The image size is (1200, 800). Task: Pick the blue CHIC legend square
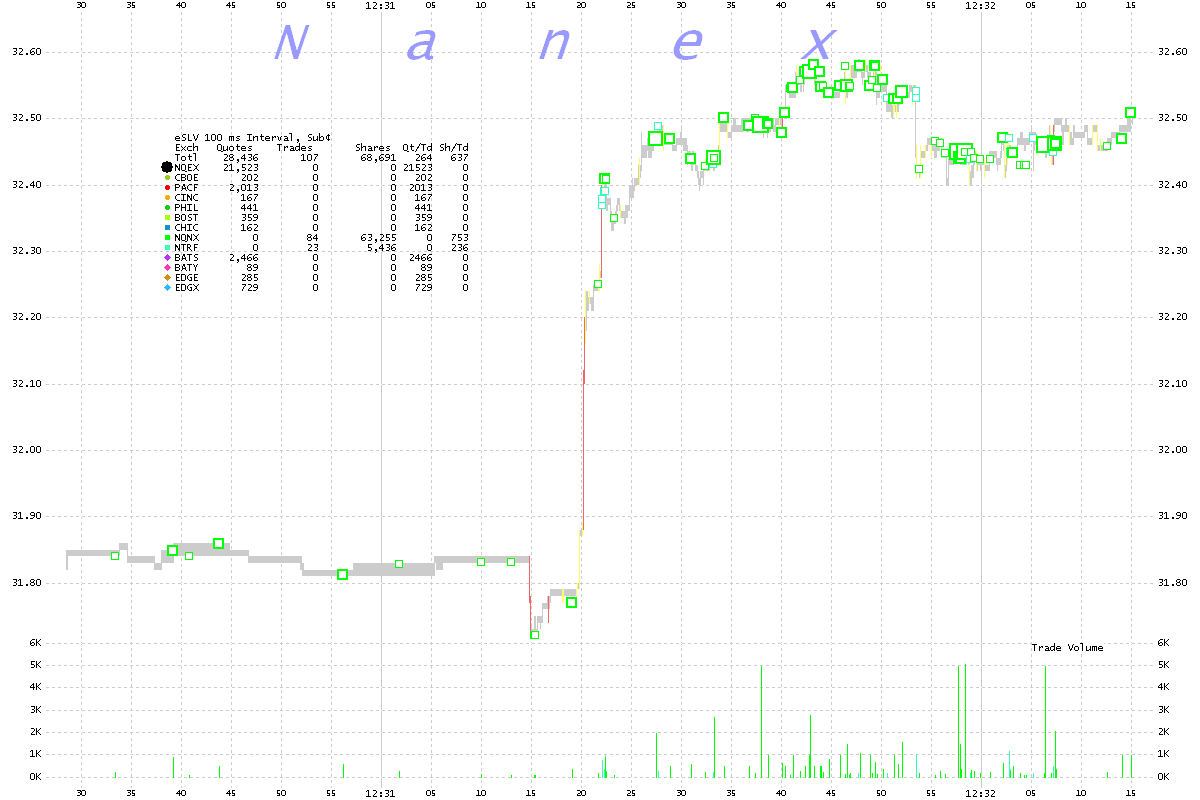(168, 228)
